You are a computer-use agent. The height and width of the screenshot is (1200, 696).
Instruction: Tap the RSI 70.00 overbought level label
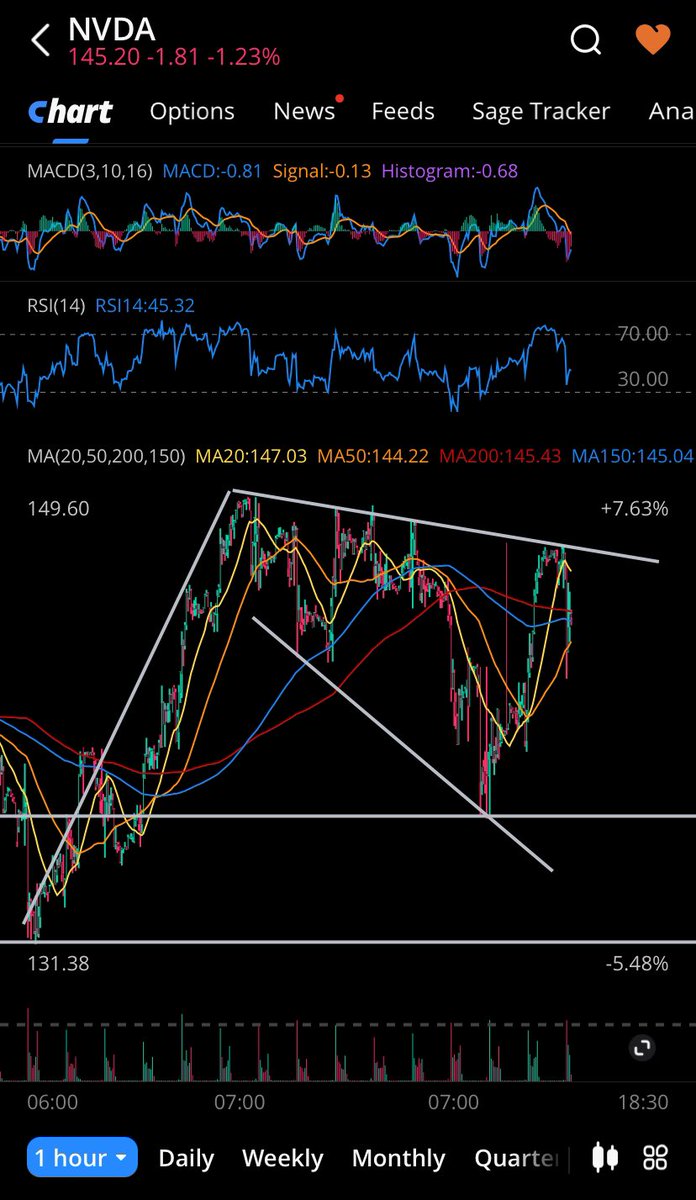point(642,334)
